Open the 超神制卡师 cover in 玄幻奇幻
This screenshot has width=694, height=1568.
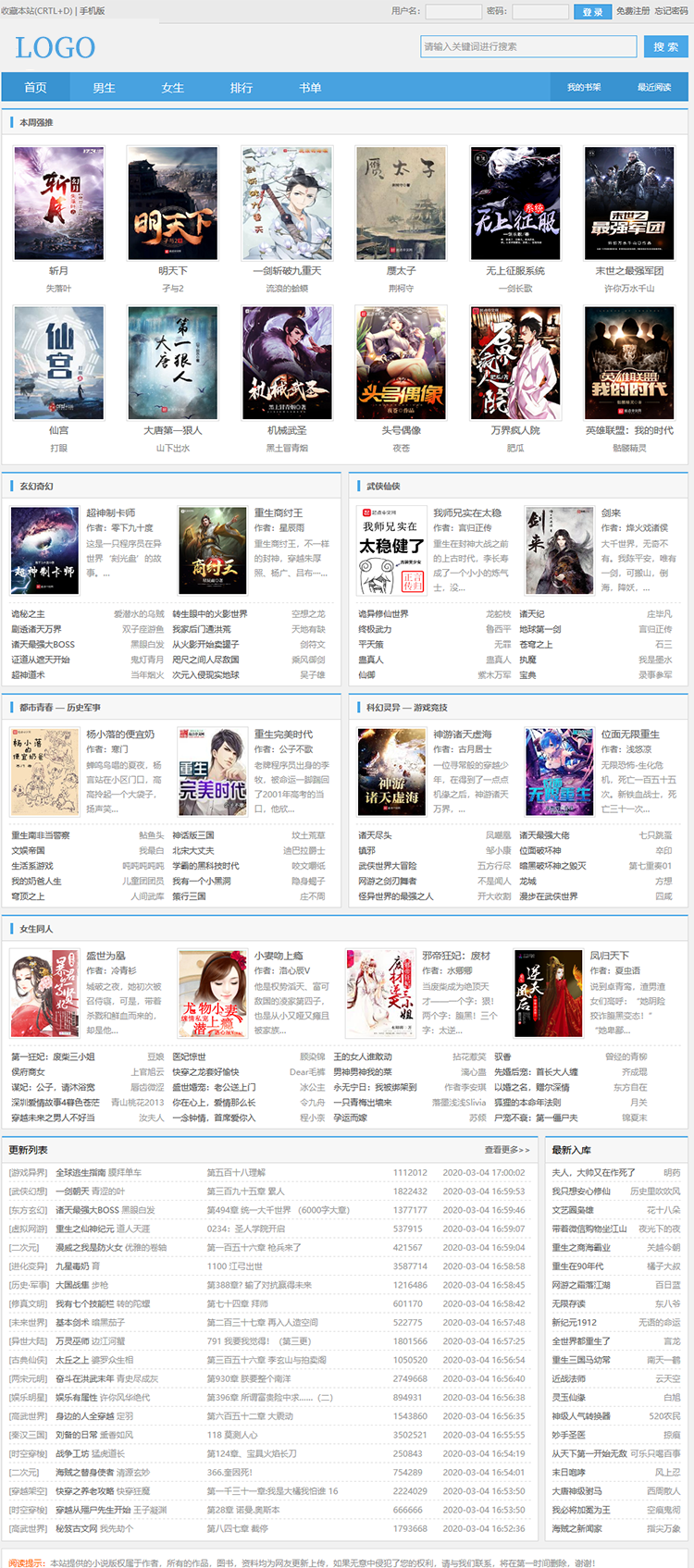click(44, 550)
